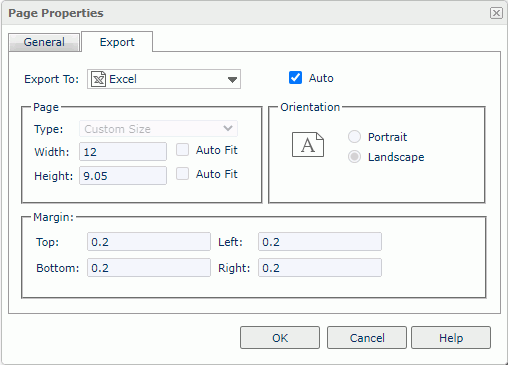Enable Auto Fit for Height
The image size is (508, 365).
pos(182,174)
